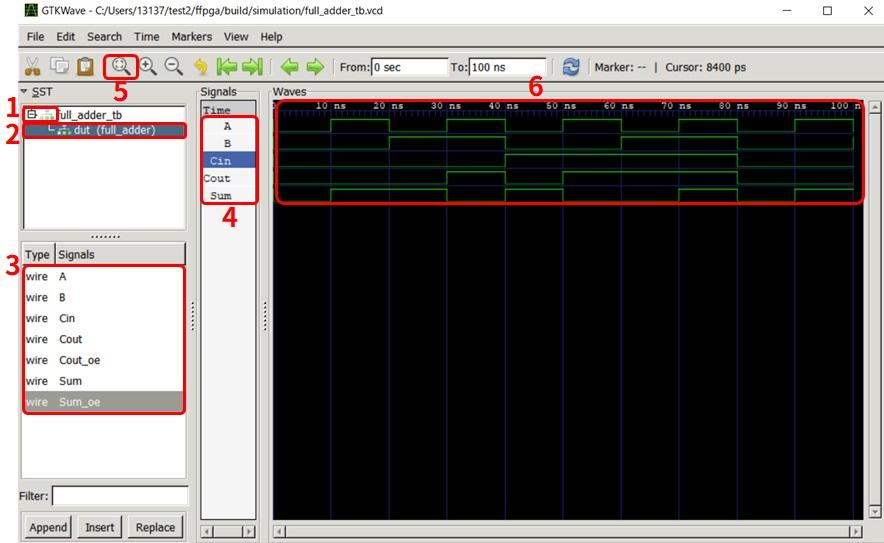Select signal Sum in the Signals pane
884x543 pixels.
click(228, 196)
